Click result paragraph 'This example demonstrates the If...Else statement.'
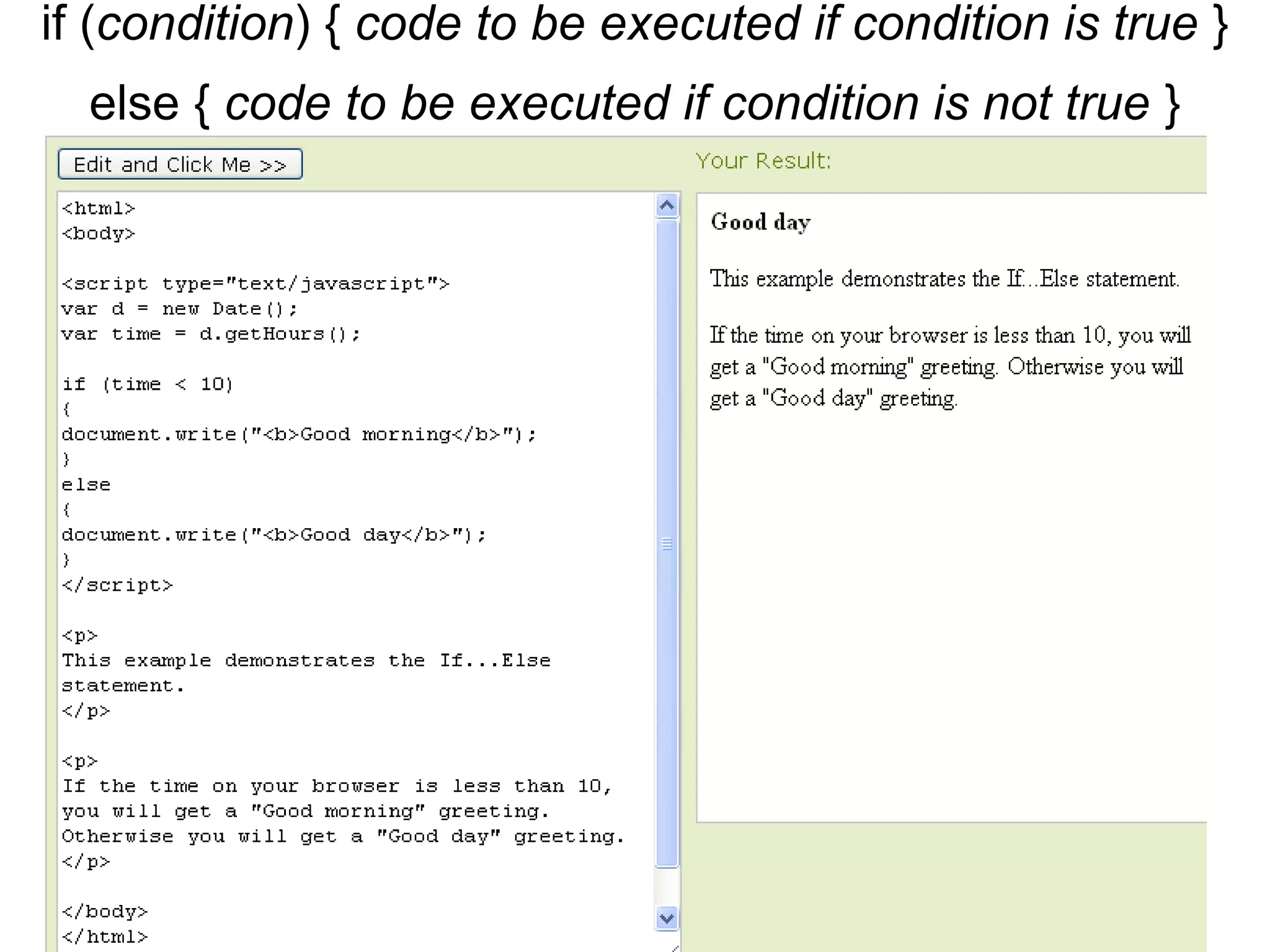 (x=944, y=279)
